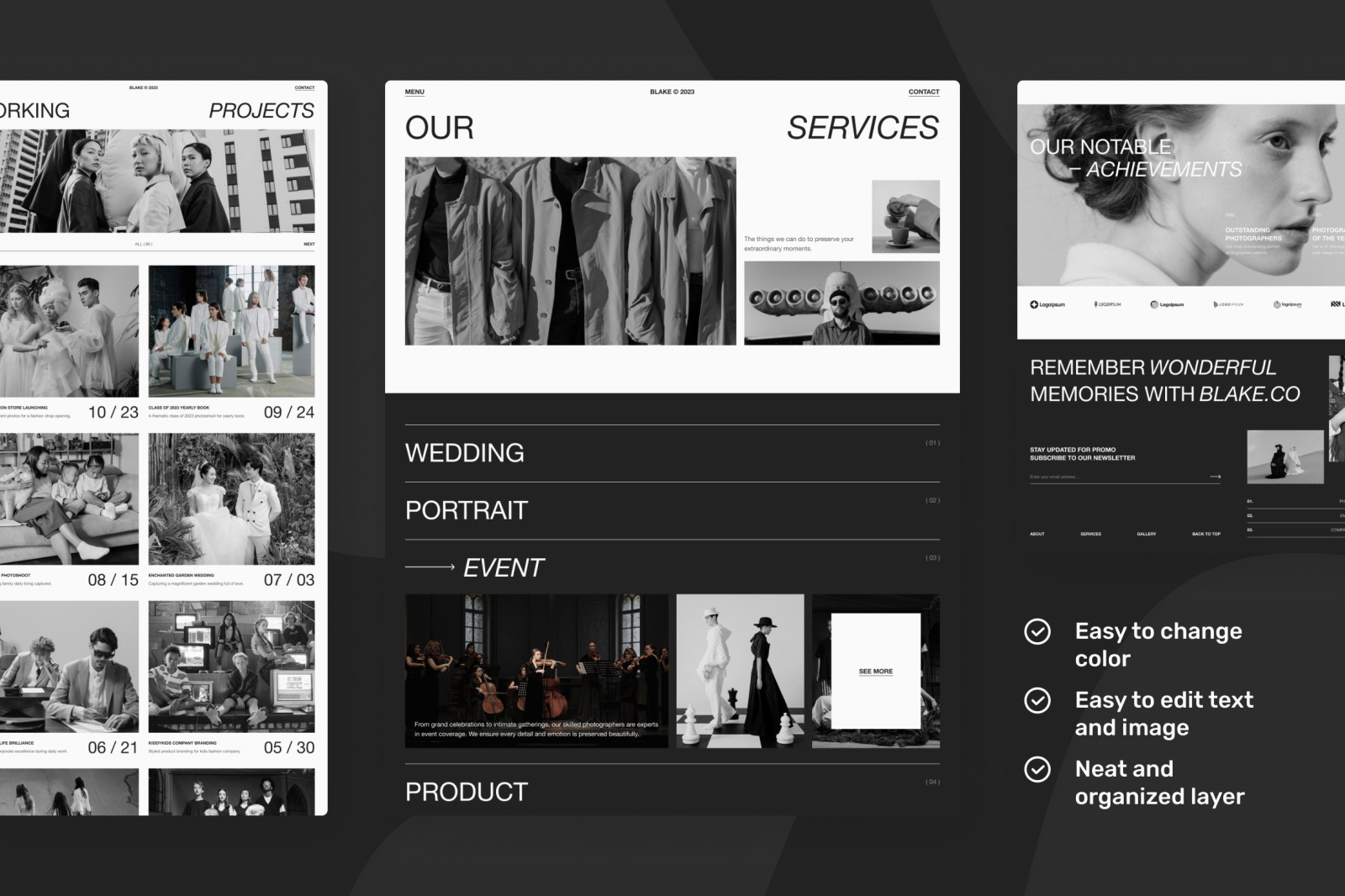The width and height of the screenshot is (1345, 896).
Task: Open the three women projects hero image
Action: tap(157, 181)
